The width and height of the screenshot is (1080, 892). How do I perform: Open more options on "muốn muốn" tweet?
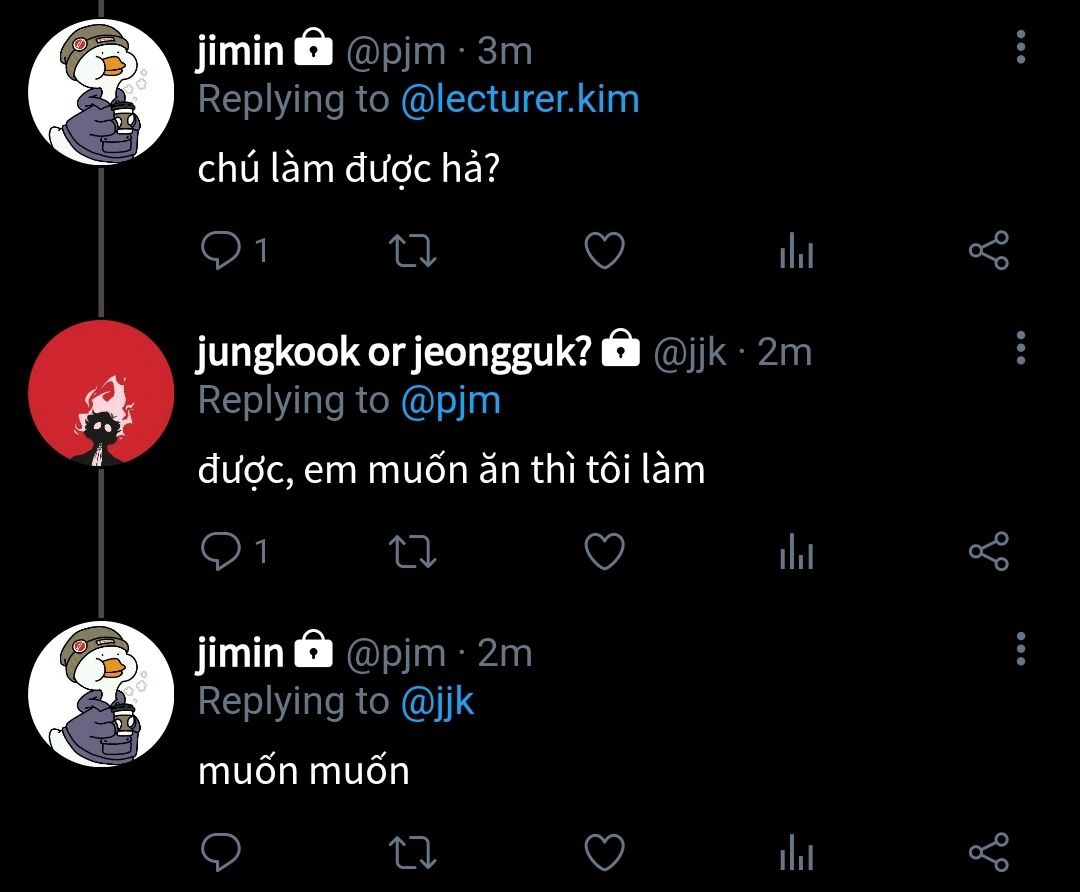pyautogui.click(x=1021, y=649)
